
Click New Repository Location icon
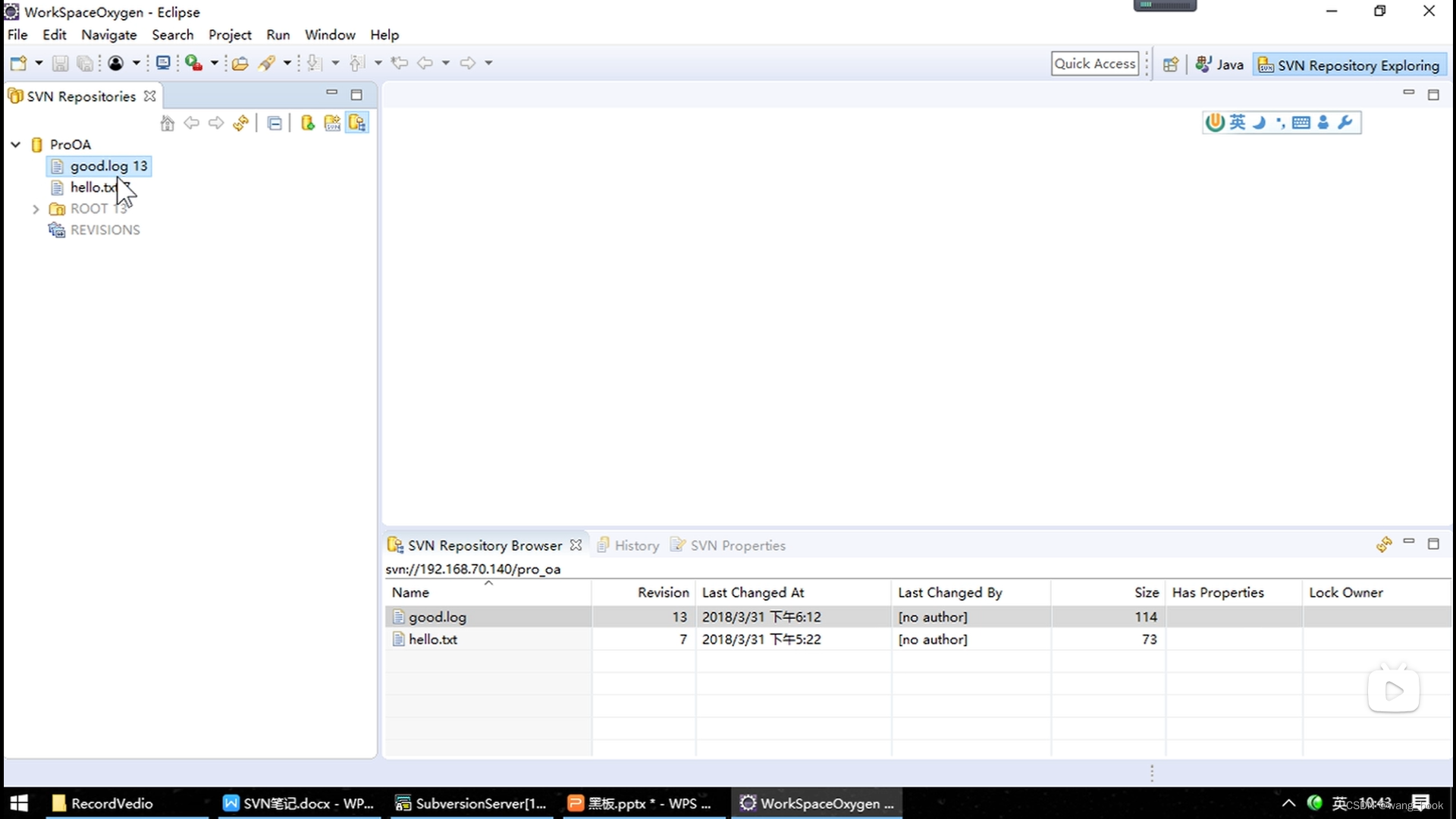pos(308,123)
